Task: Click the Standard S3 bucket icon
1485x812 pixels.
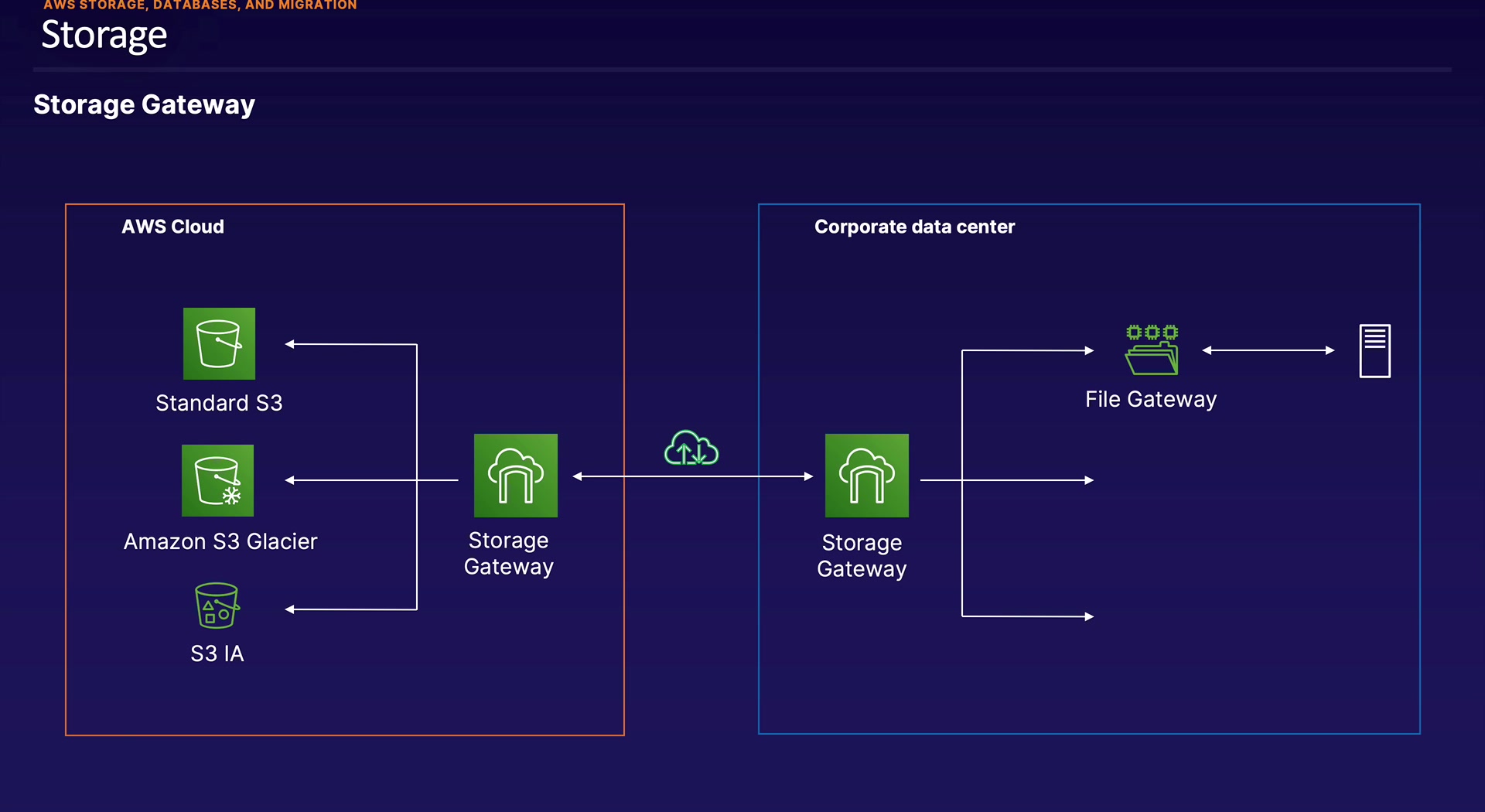Action: tap(219, 343)
